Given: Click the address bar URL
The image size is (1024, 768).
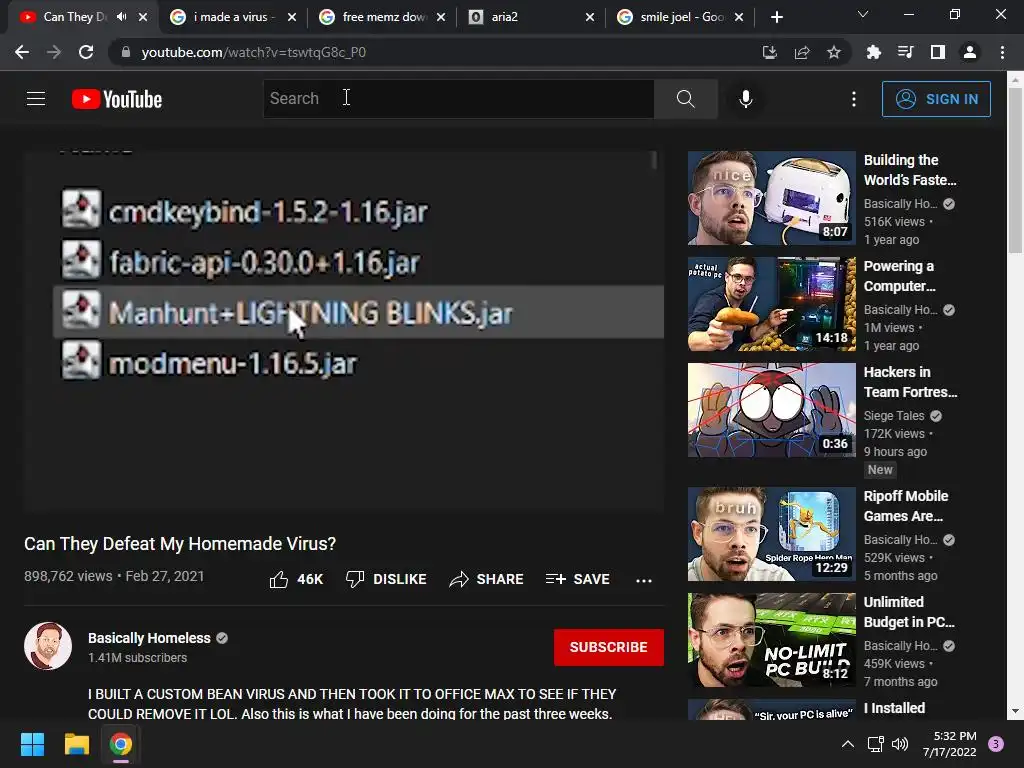Looking at the screenshot, I should 253,52.
